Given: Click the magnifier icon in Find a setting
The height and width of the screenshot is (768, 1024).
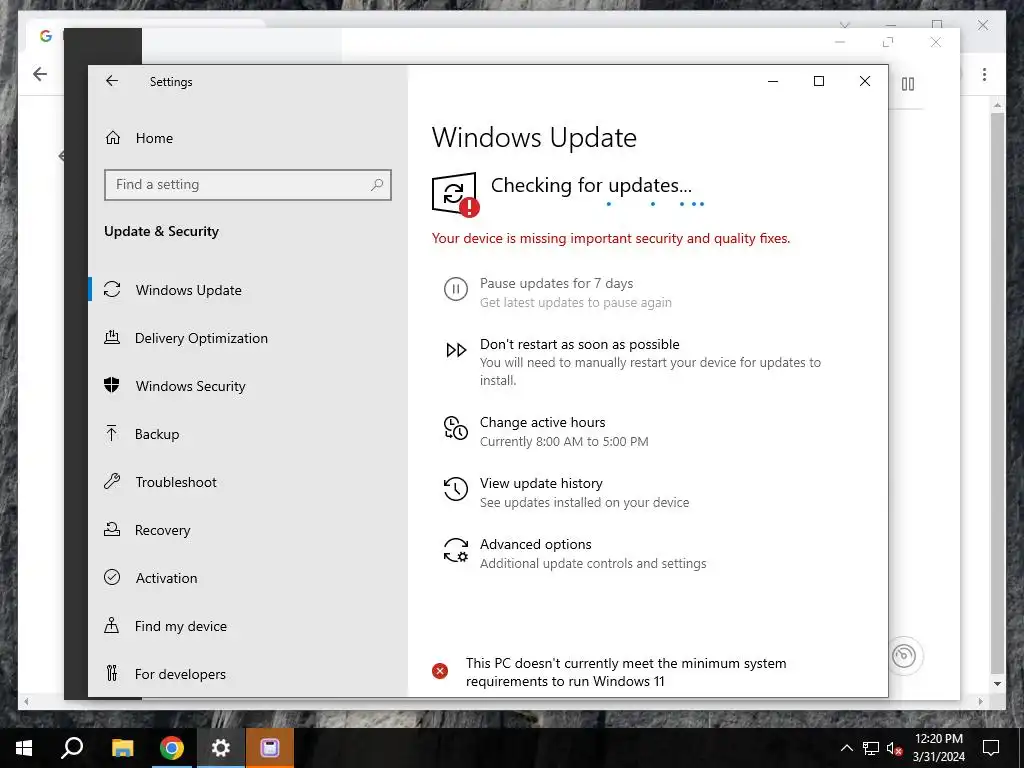Looking at the screenshot, I should [377, 185].
